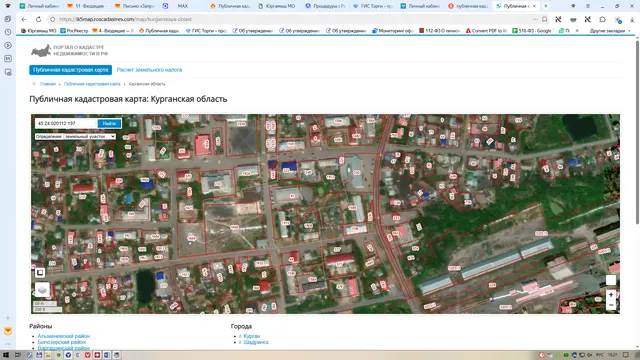Click the browser back arrow
The width and height of the screenshot is (640, 360).
coord(24,19)
